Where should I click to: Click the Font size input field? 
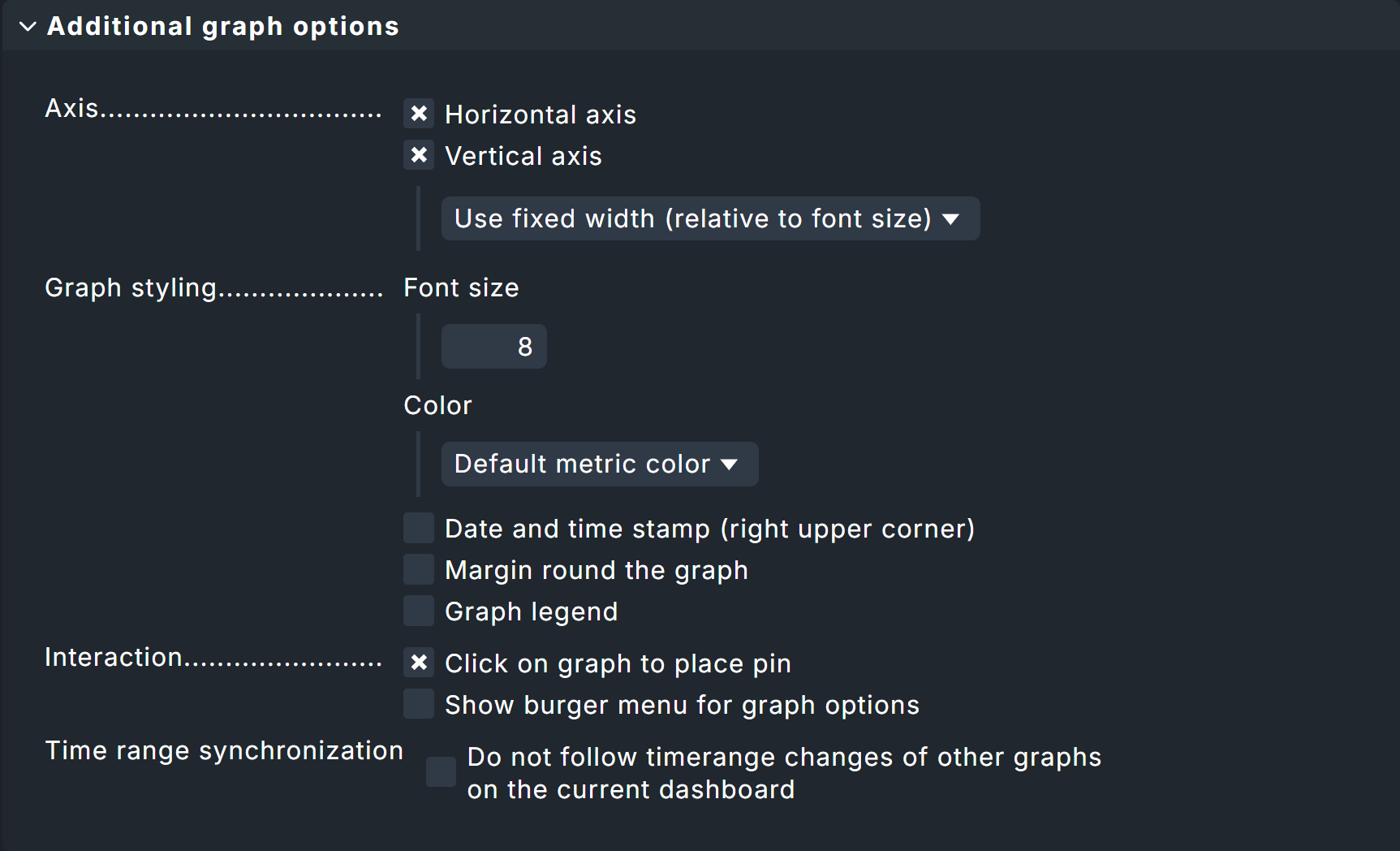[x=493, y=346]
